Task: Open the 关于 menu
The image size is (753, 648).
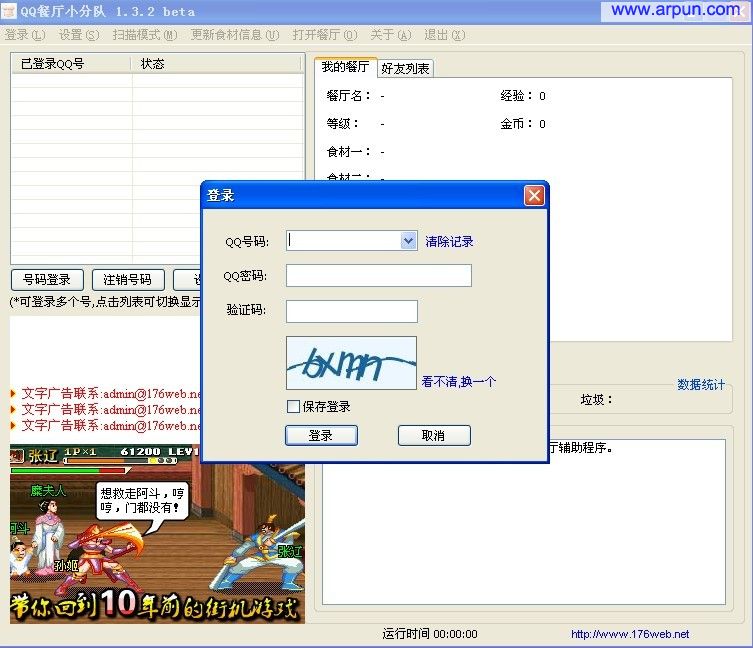Action: [x=391, y=35]
